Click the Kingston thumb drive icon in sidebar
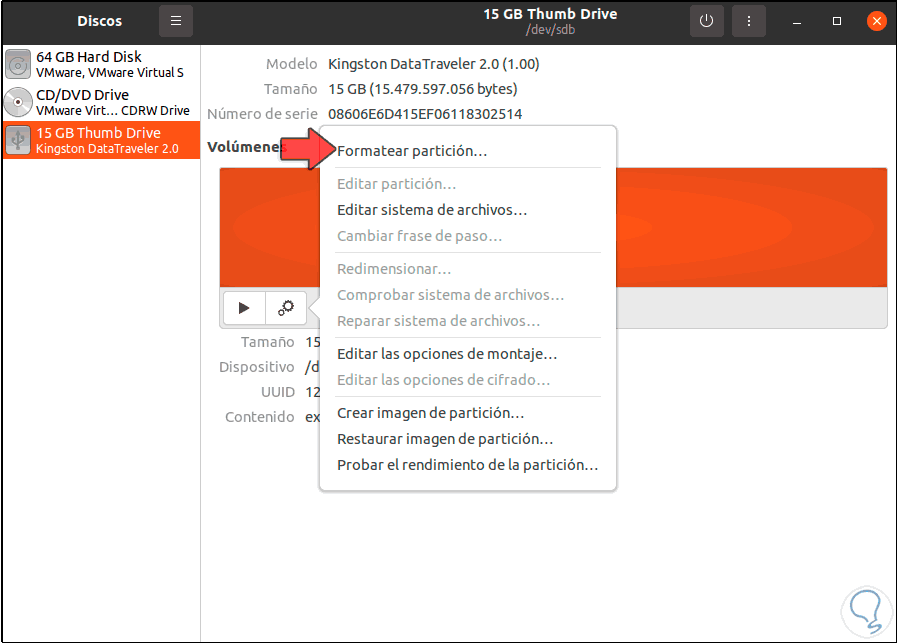Image resolution: width=899 pixels, height=643 pixels. [x=17, y=140]
